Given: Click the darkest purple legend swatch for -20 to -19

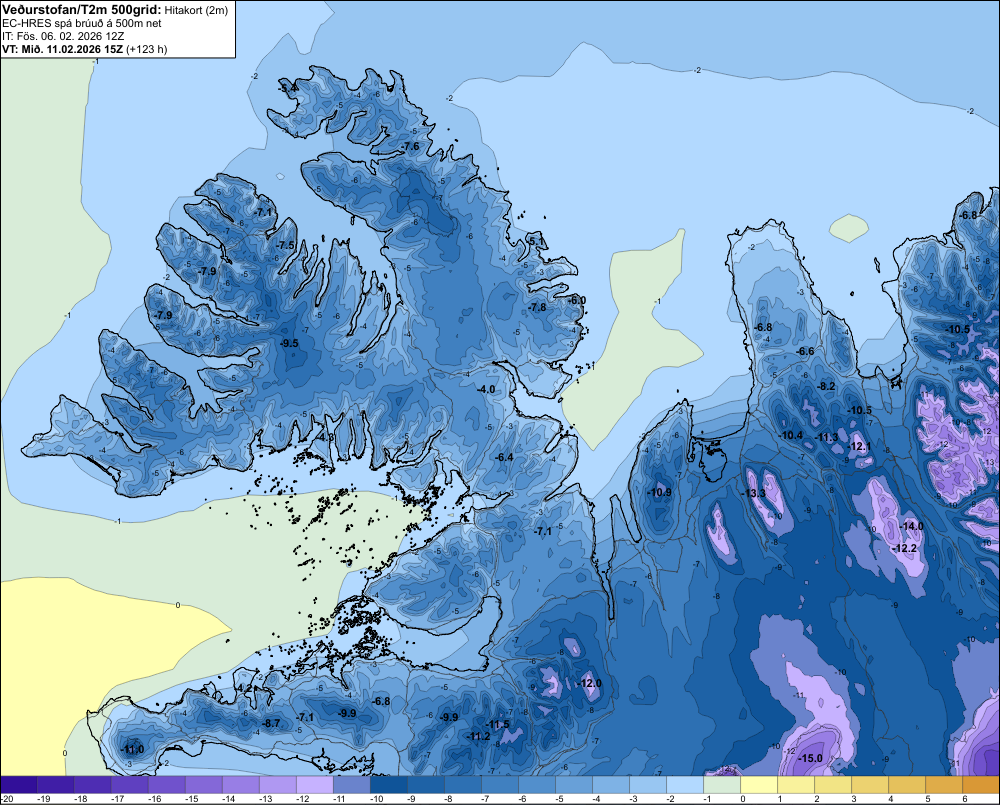Looking at the screenshot, I should tap(18, 785).
